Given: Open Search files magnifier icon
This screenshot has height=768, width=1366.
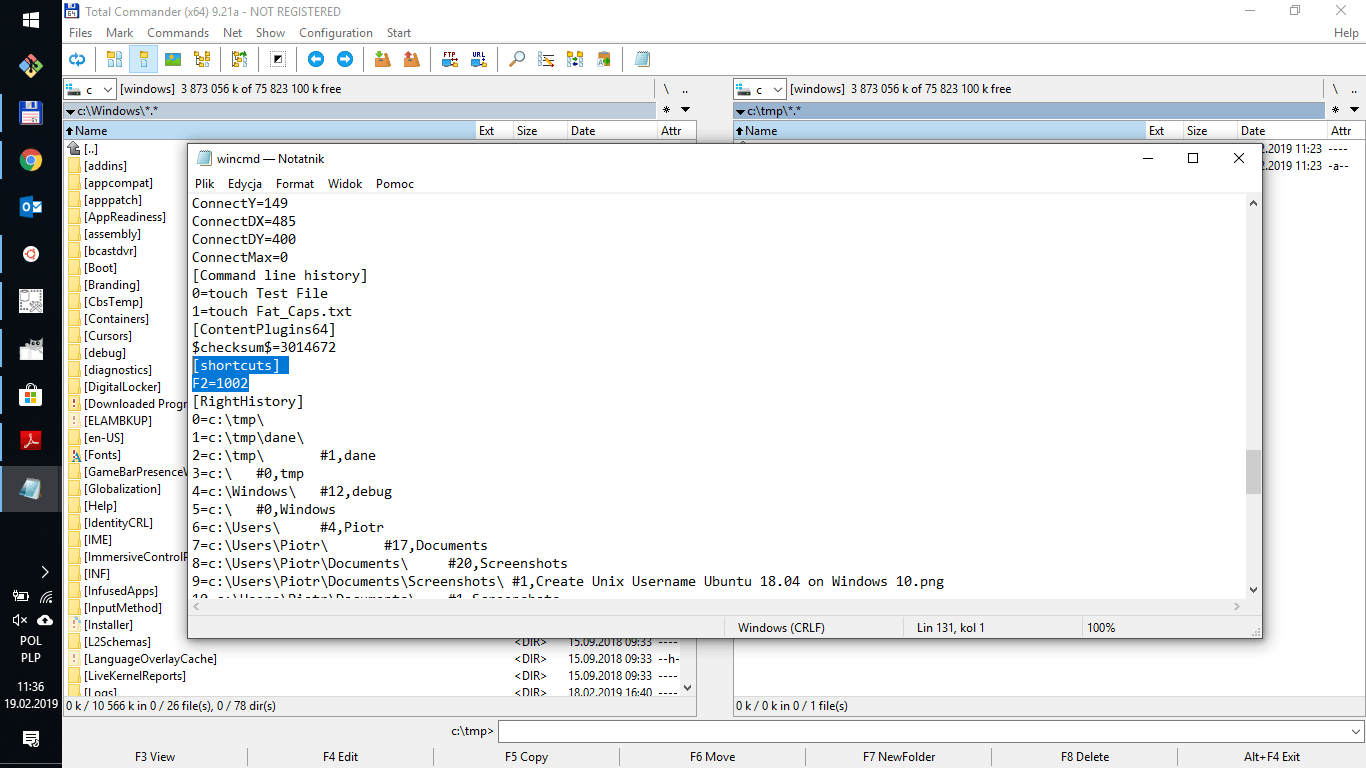Looking at the screenshot, I should [x=517, y=59].
